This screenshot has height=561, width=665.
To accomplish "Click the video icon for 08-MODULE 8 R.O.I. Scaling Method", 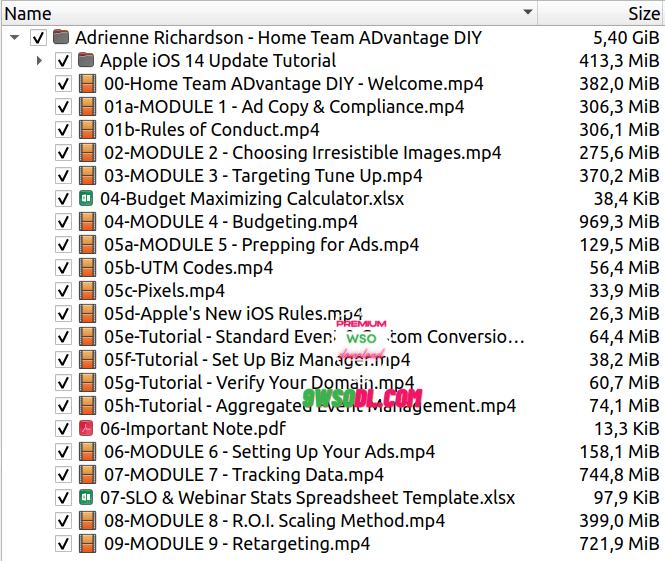I will 87,520.
